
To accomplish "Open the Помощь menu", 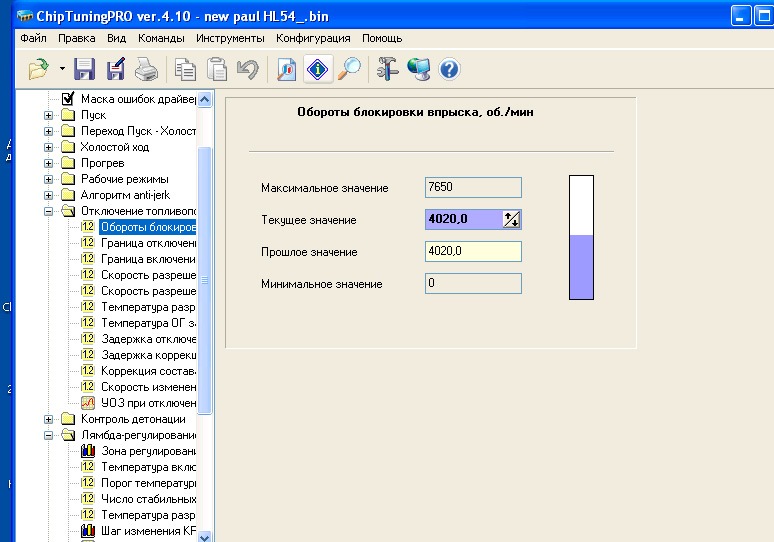I will point(382,38).
